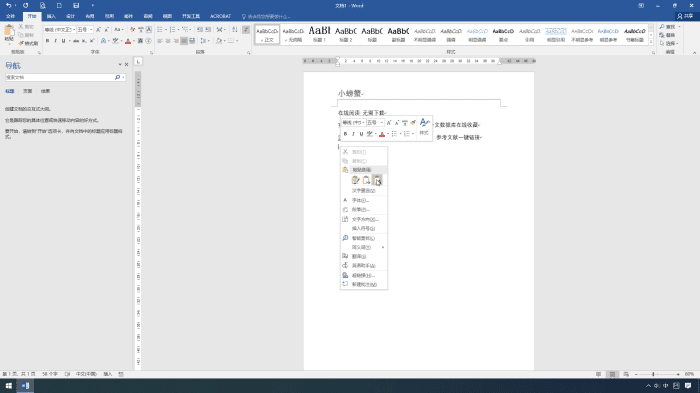This screenshot has height=393, width=700.
Task: Click Word icon in Windows taskbar
Action: pyautogui.click(x=25, y=386)
